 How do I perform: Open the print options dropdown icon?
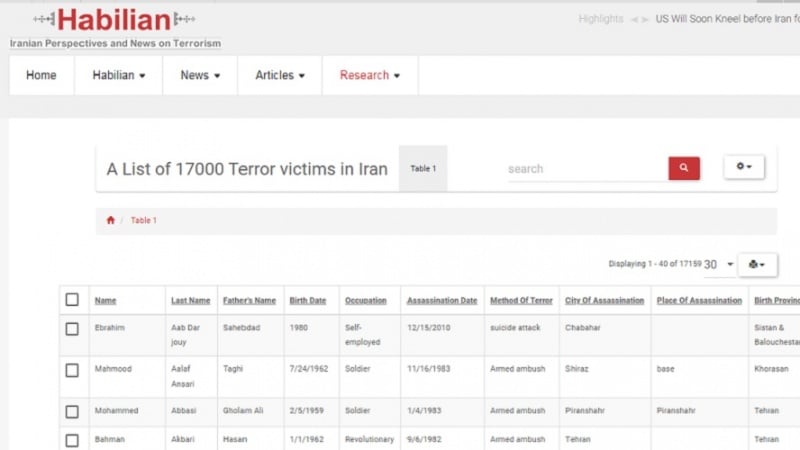pyautogui.click(x=757, y=264)
